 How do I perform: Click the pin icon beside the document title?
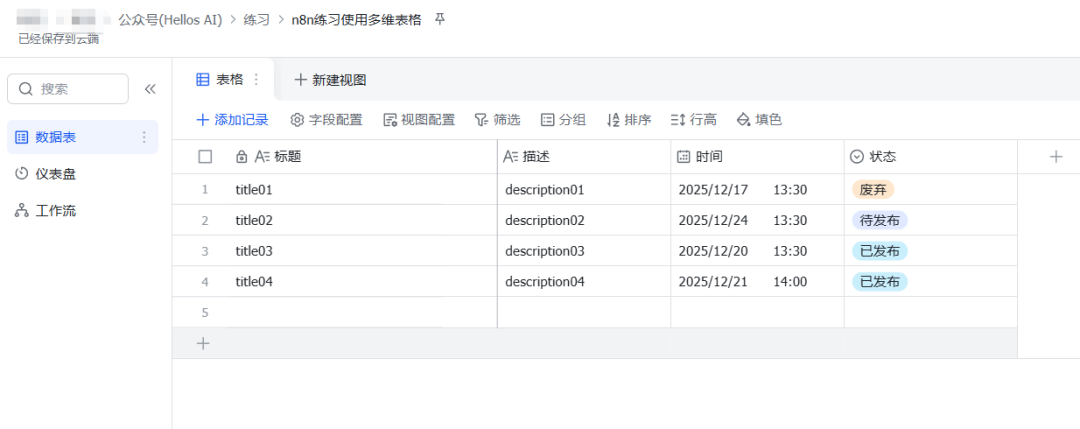pos(439,19)
